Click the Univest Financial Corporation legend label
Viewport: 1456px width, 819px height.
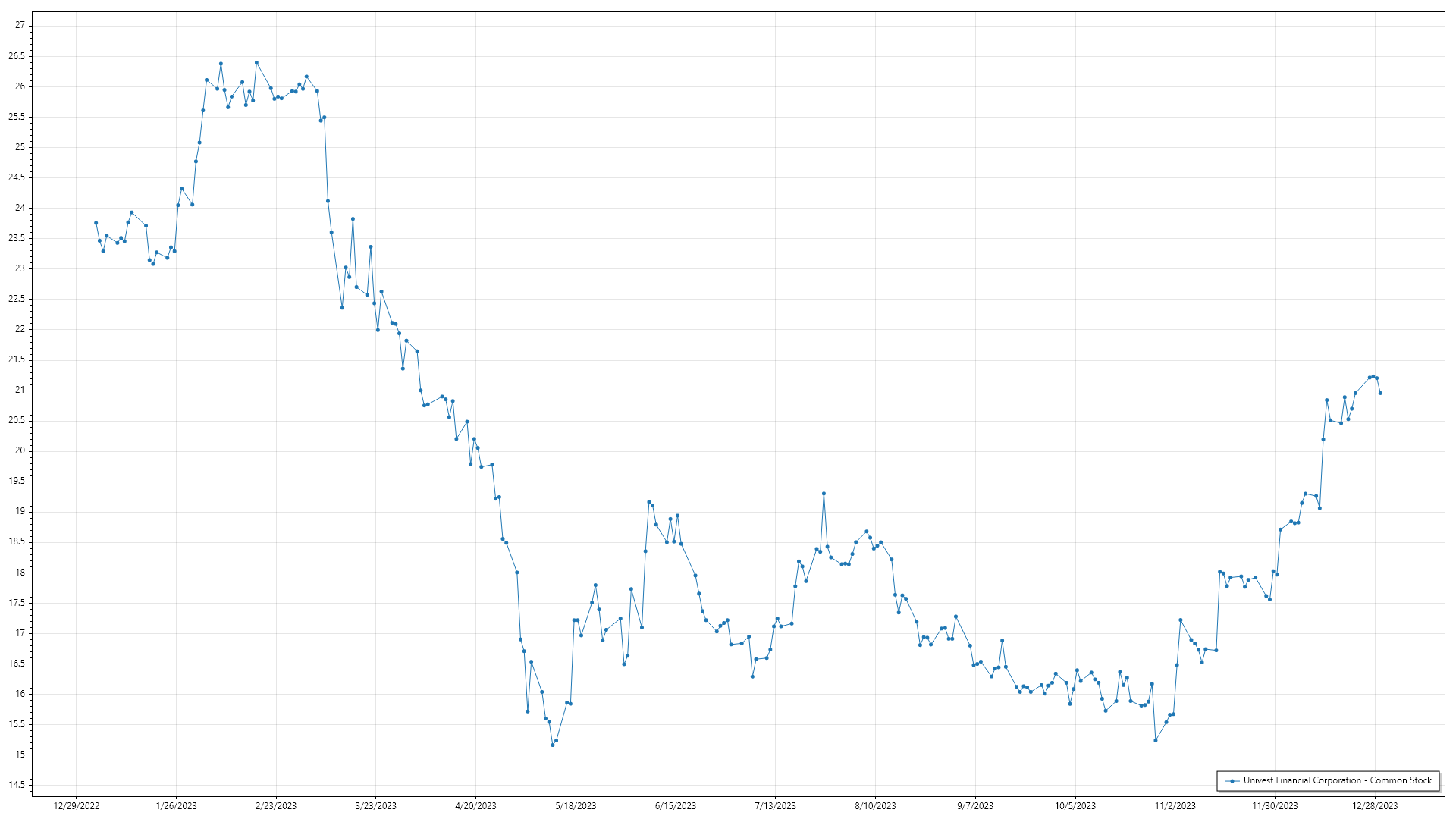coord(1337,780)
